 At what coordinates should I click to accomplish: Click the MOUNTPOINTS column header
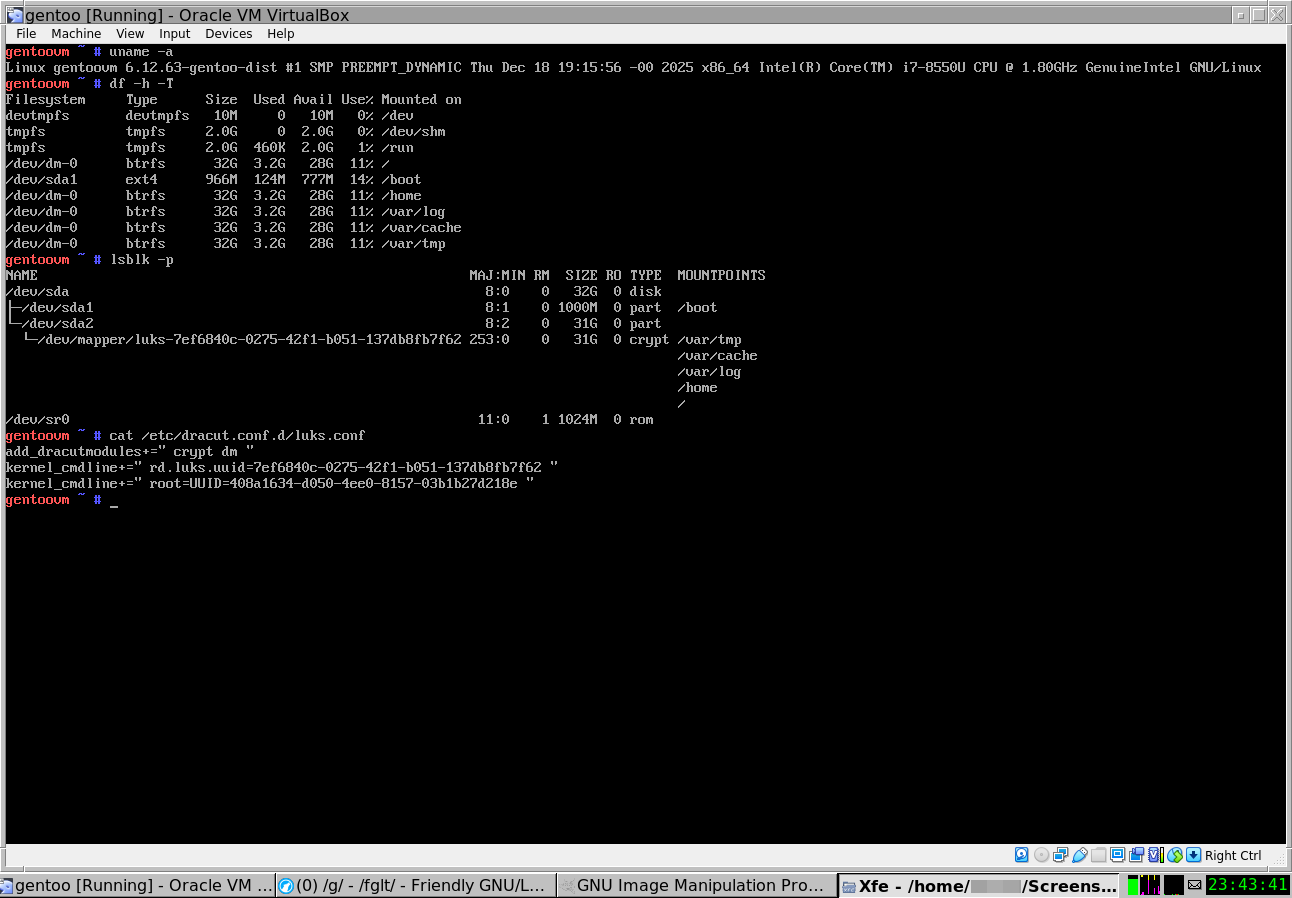click(x=721, y=275)
